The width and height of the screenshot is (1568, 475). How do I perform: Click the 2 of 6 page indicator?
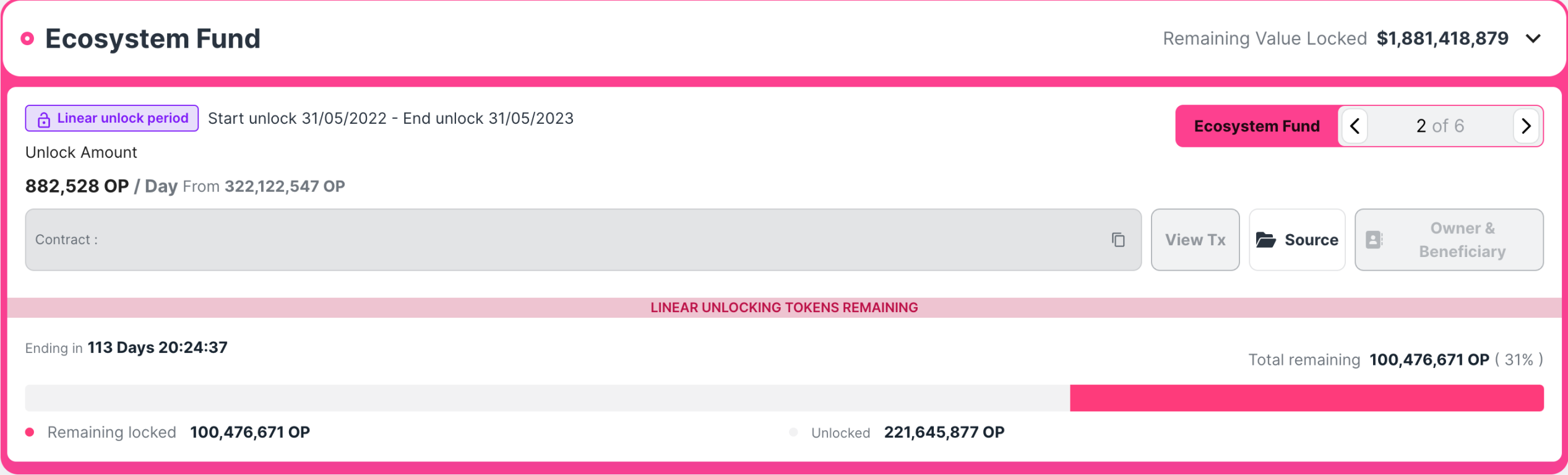click(1440, 126)
